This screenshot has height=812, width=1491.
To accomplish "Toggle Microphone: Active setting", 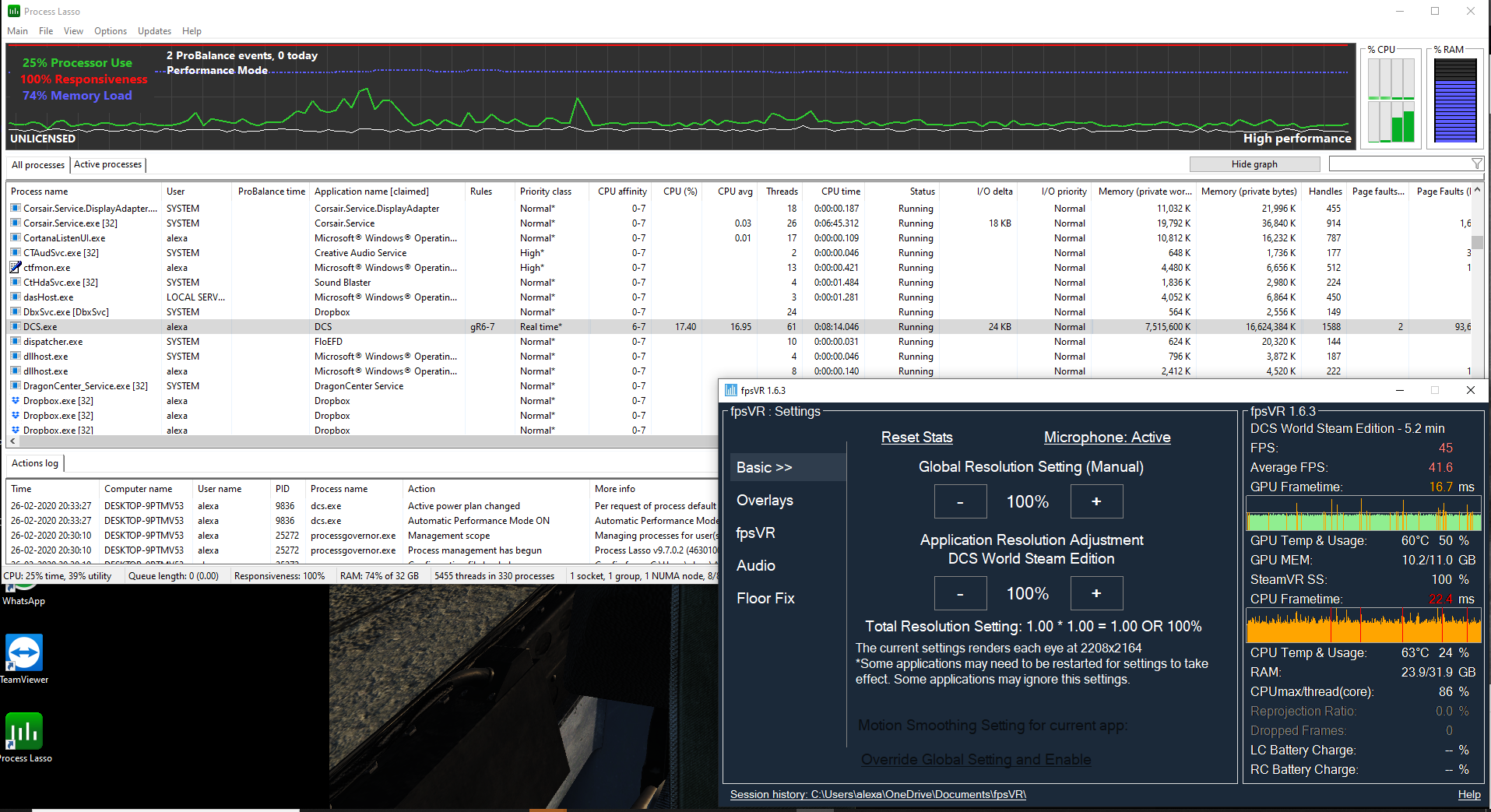I will click(x=1106, y=438).
